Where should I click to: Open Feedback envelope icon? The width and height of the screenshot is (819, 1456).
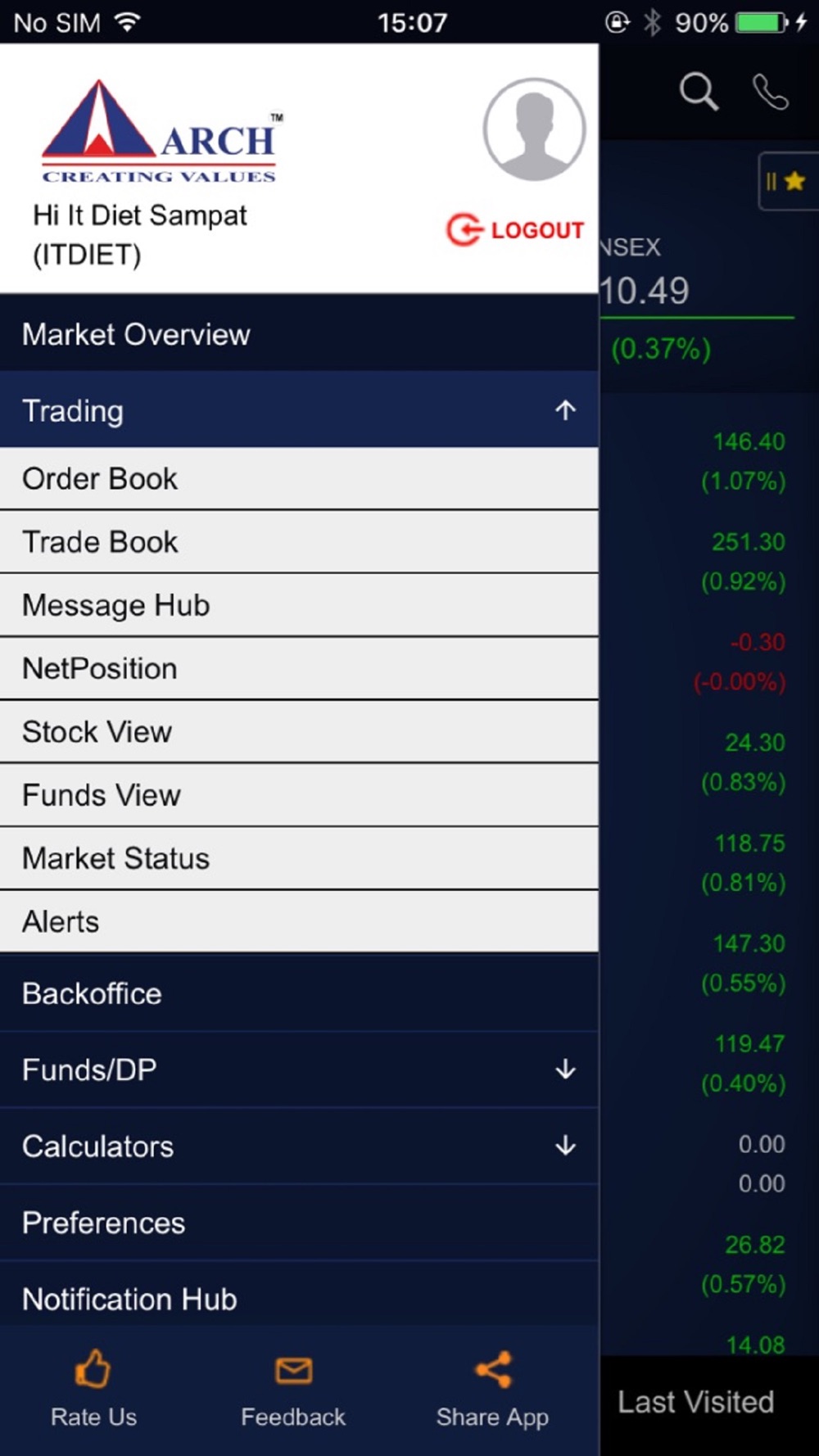293,1370
